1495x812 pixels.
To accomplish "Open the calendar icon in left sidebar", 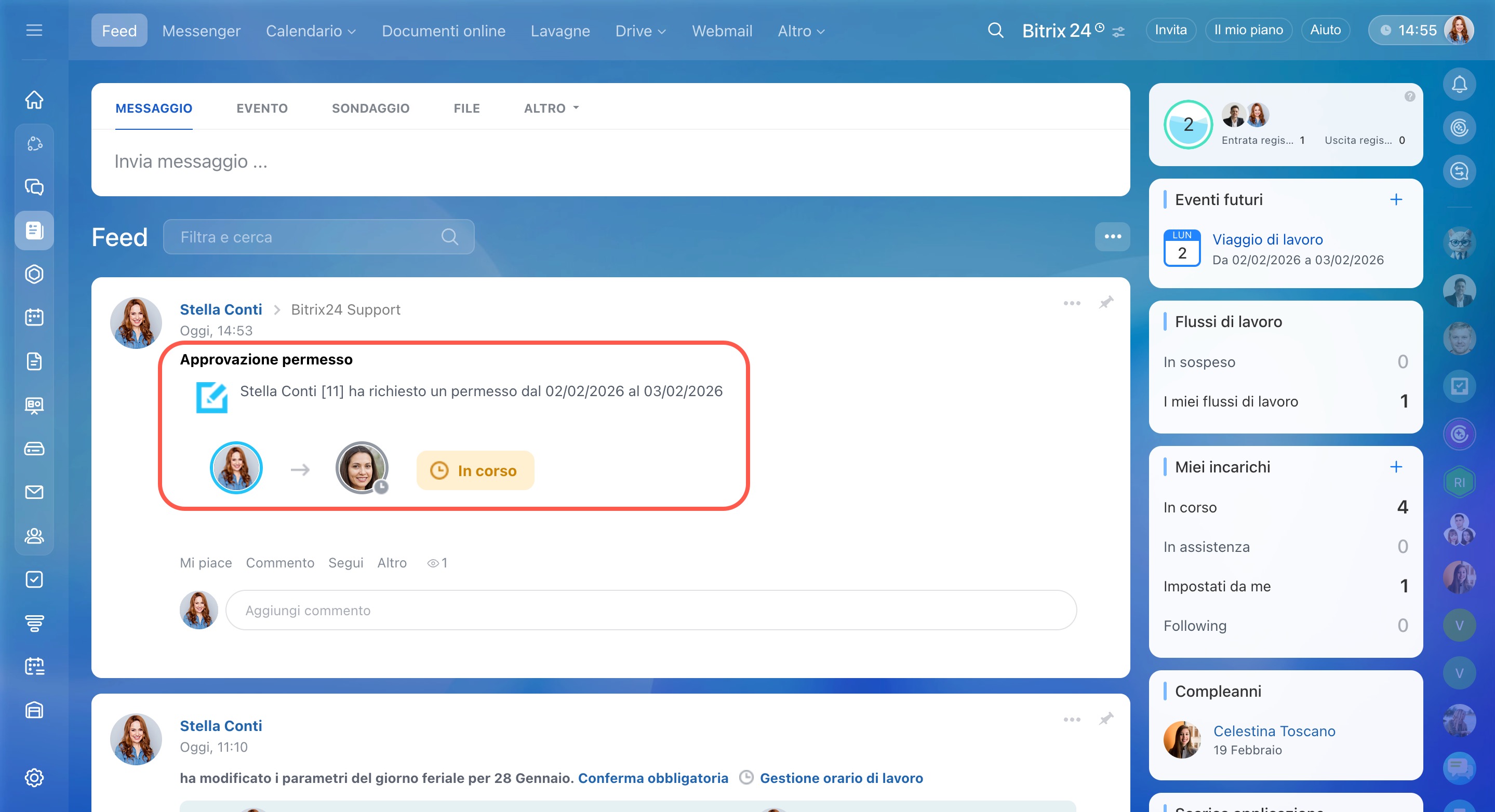I will tap(34, 317).
